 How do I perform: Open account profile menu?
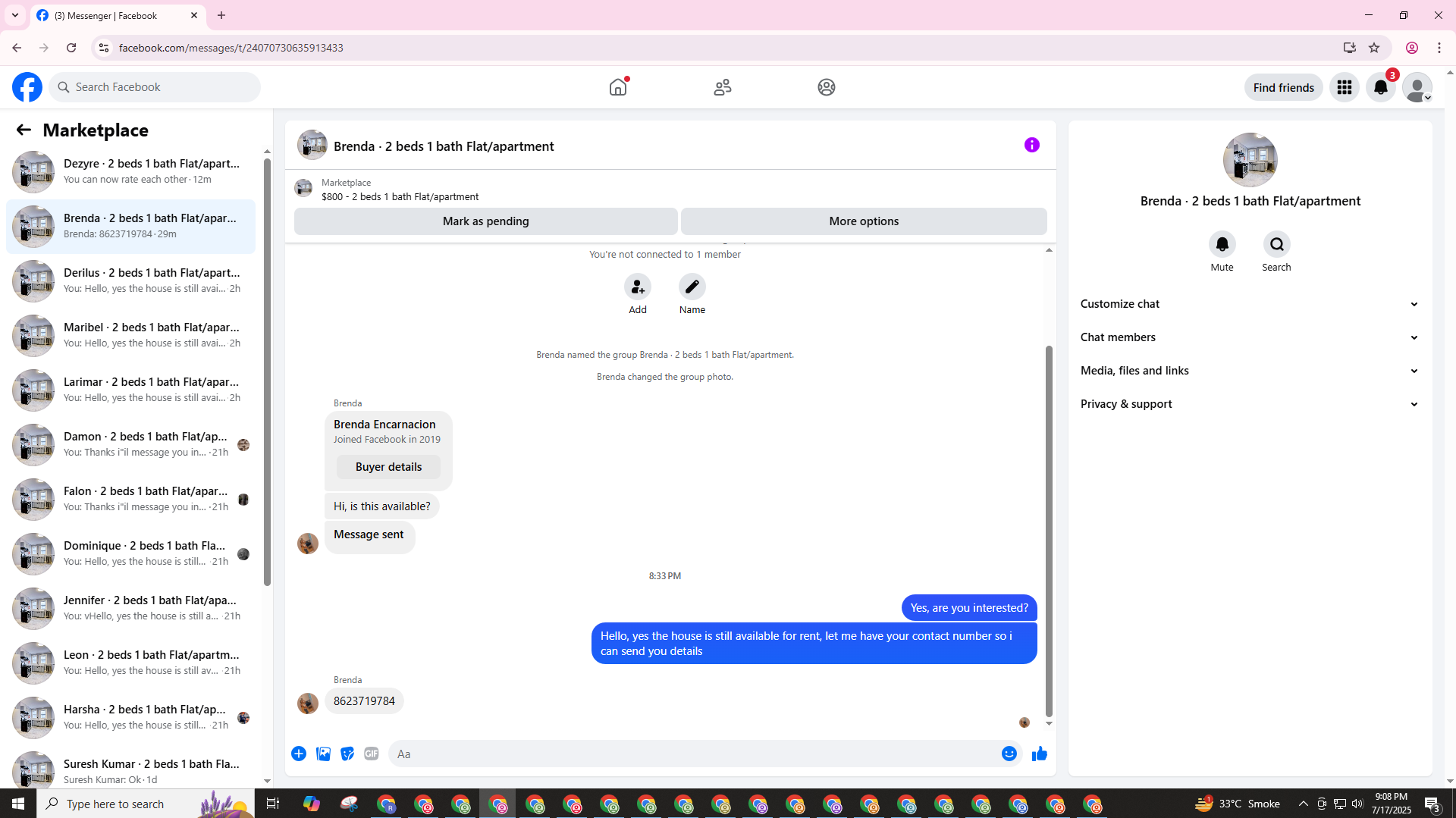[x=1417, y=87]
